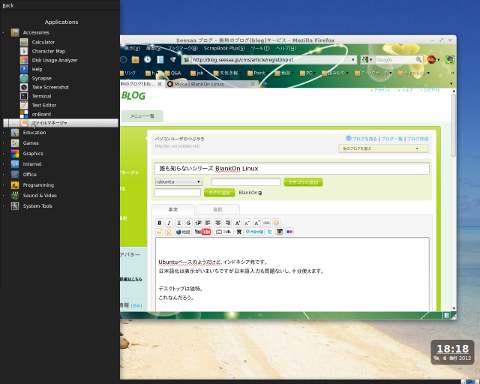The image size is (480, 384).
Task: Launch Synapse from Accessories
Action: pyautogui.click(x=36, y=78)
